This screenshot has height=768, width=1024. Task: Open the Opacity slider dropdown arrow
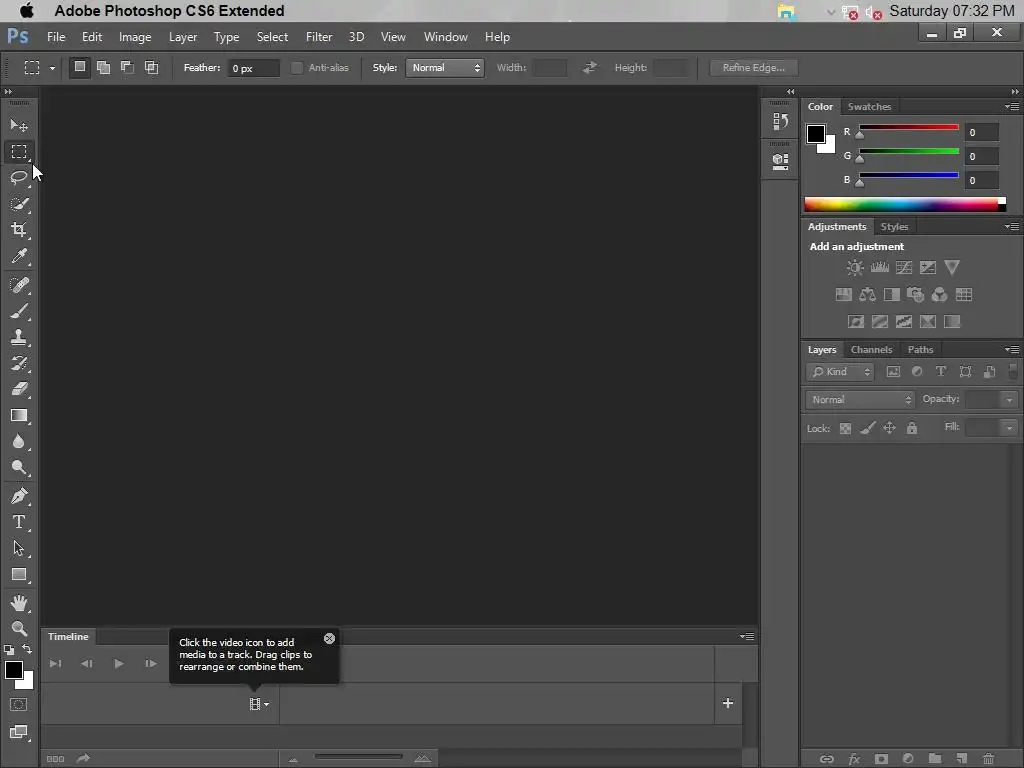1009,400
